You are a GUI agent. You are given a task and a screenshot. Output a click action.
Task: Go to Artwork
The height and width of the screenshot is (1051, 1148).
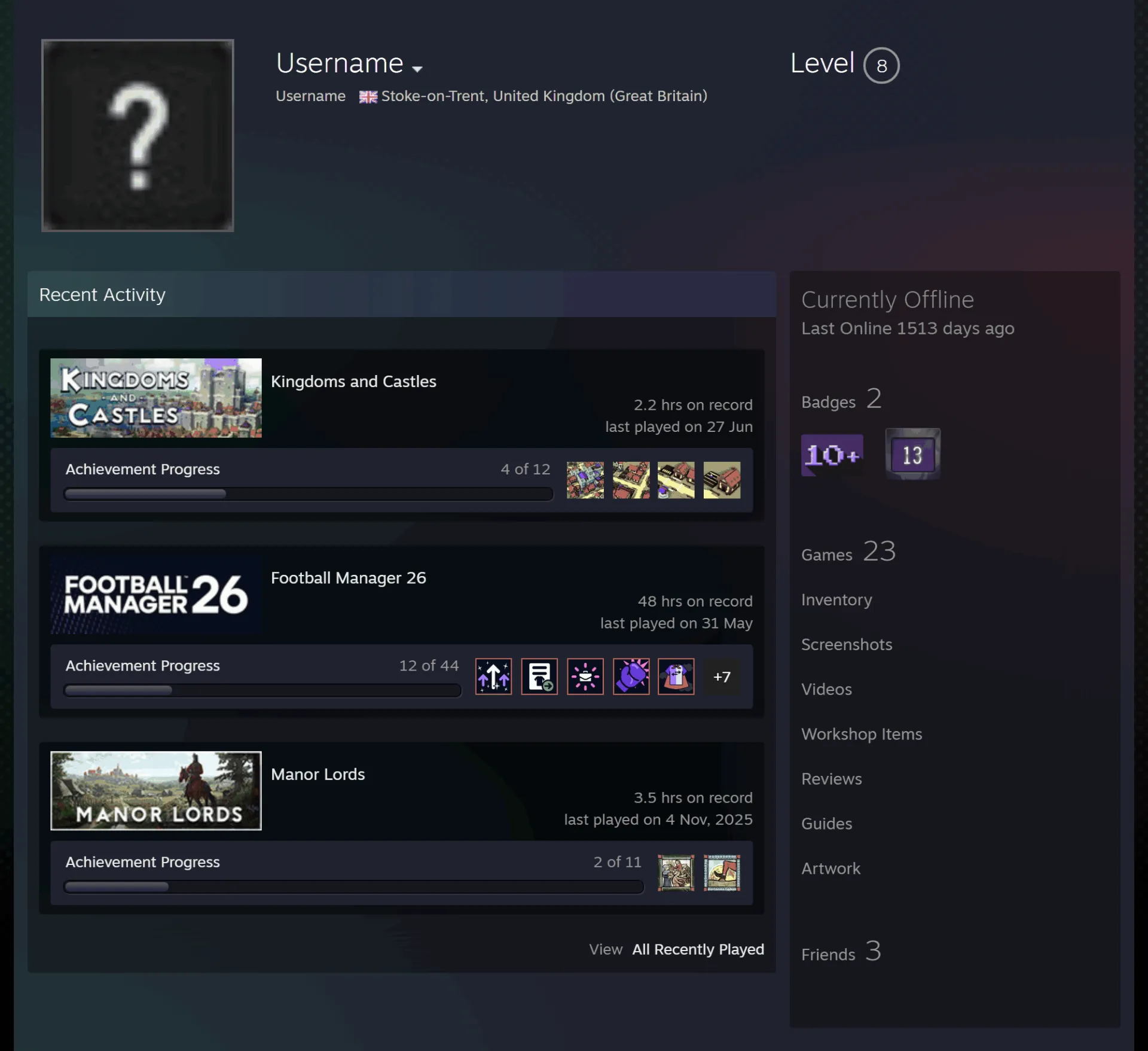coord(831,869)
